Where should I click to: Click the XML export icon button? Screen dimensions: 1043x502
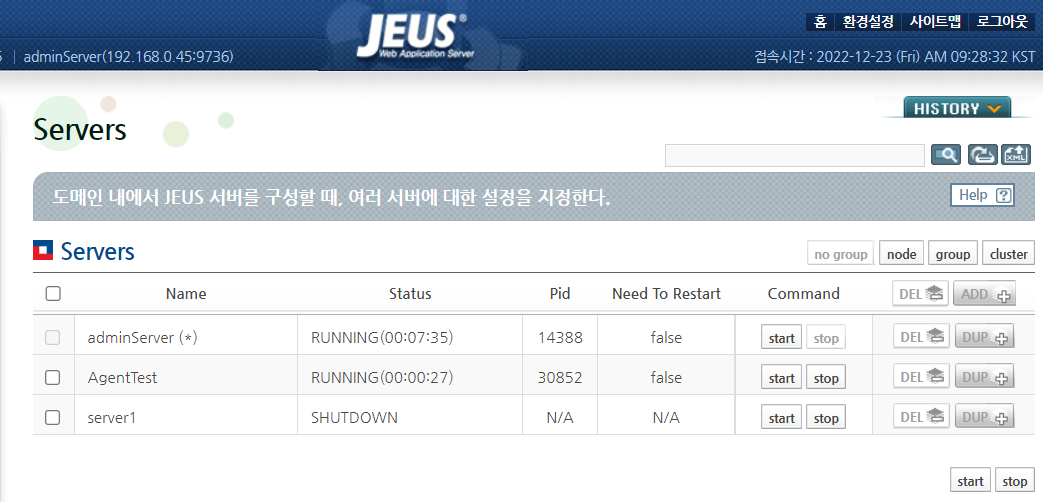tap(1016, 155)
